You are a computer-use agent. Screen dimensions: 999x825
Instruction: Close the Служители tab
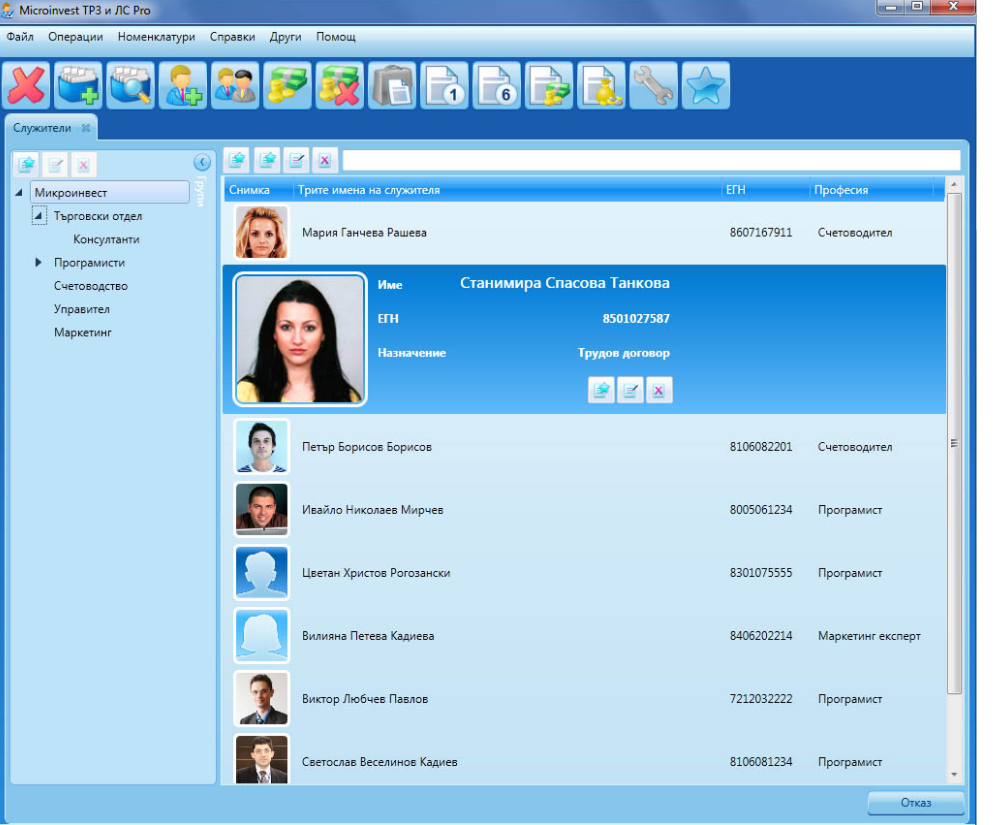(x=86, y=128)
